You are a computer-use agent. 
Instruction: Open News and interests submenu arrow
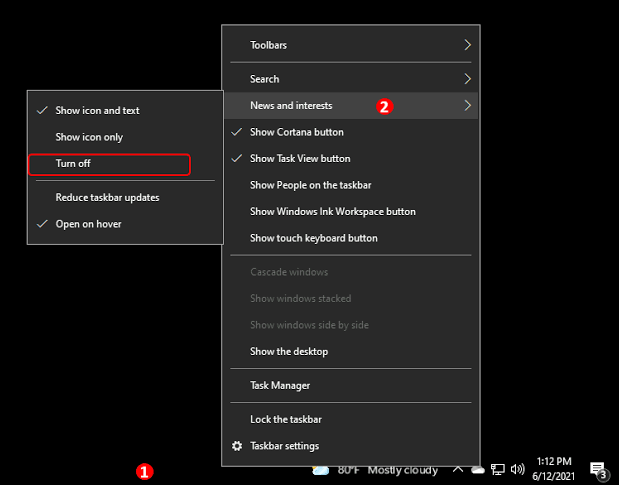(467, 105)
